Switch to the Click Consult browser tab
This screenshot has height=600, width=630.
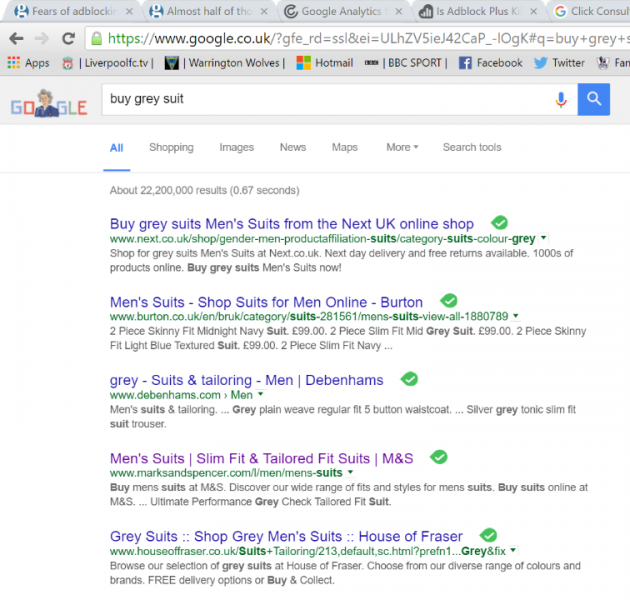[x=591, y=11]
